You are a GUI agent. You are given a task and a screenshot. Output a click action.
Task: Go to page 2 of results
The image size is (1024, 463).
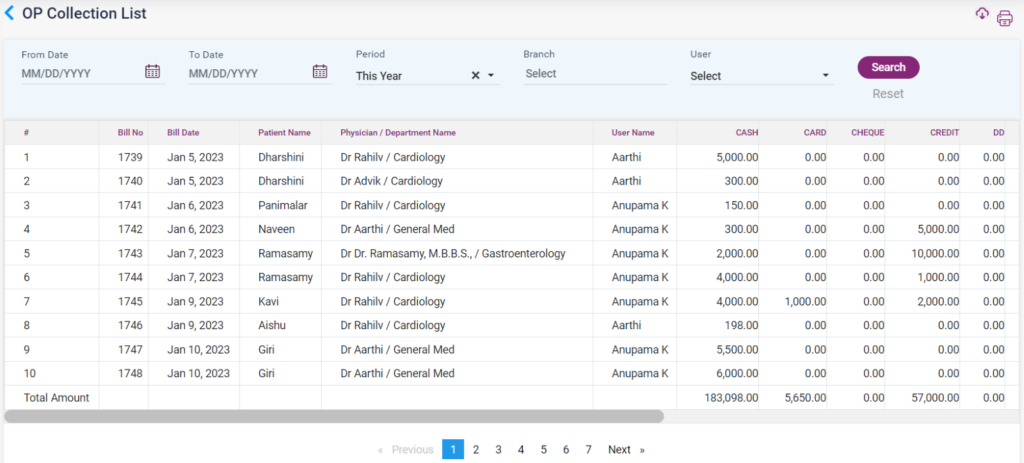point(476,450)
